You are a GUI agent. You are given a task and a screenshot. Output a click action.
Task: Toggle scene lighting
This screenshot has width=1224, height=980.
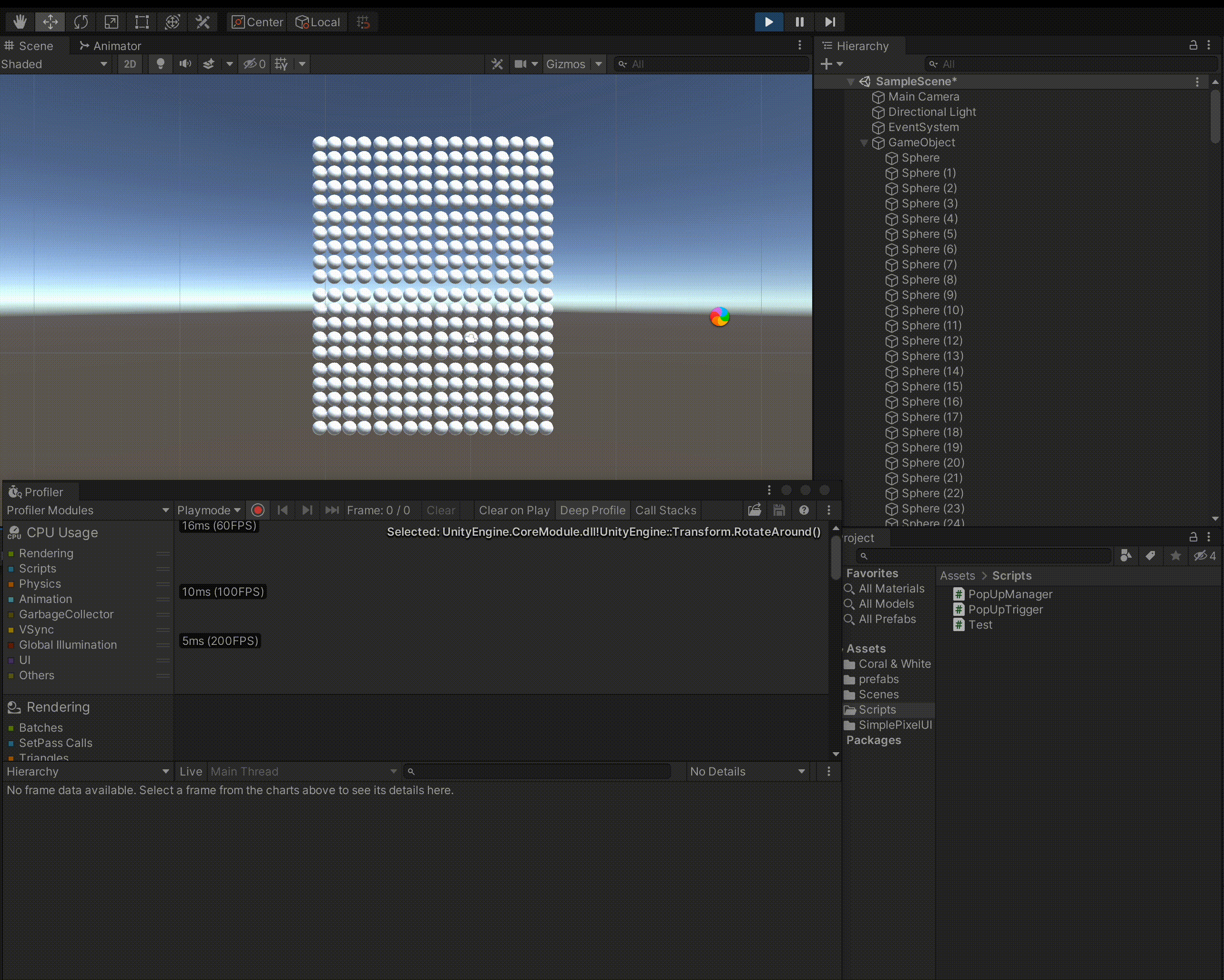(161, 64)
